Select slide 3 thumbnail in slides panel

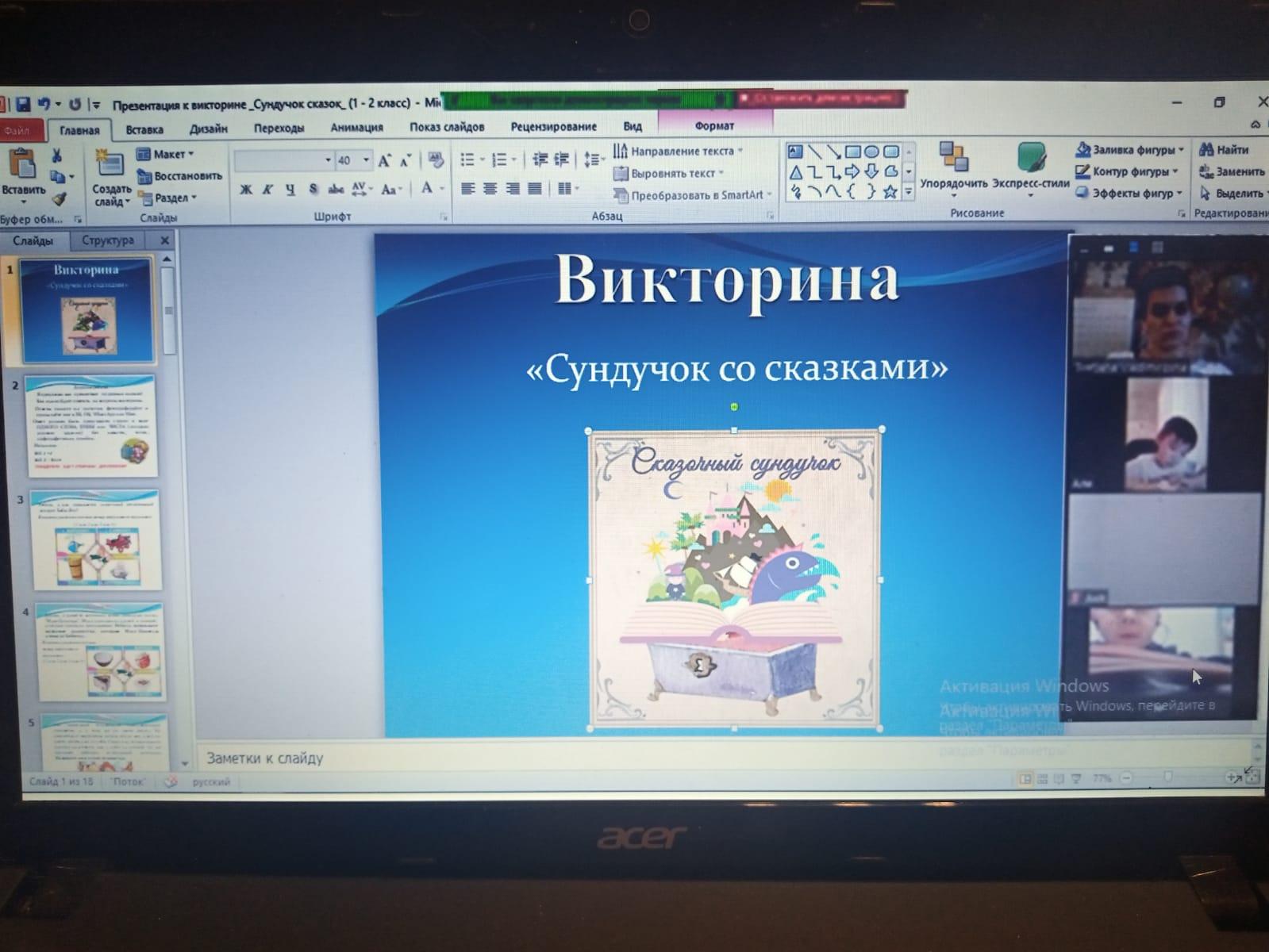(96, 539)
